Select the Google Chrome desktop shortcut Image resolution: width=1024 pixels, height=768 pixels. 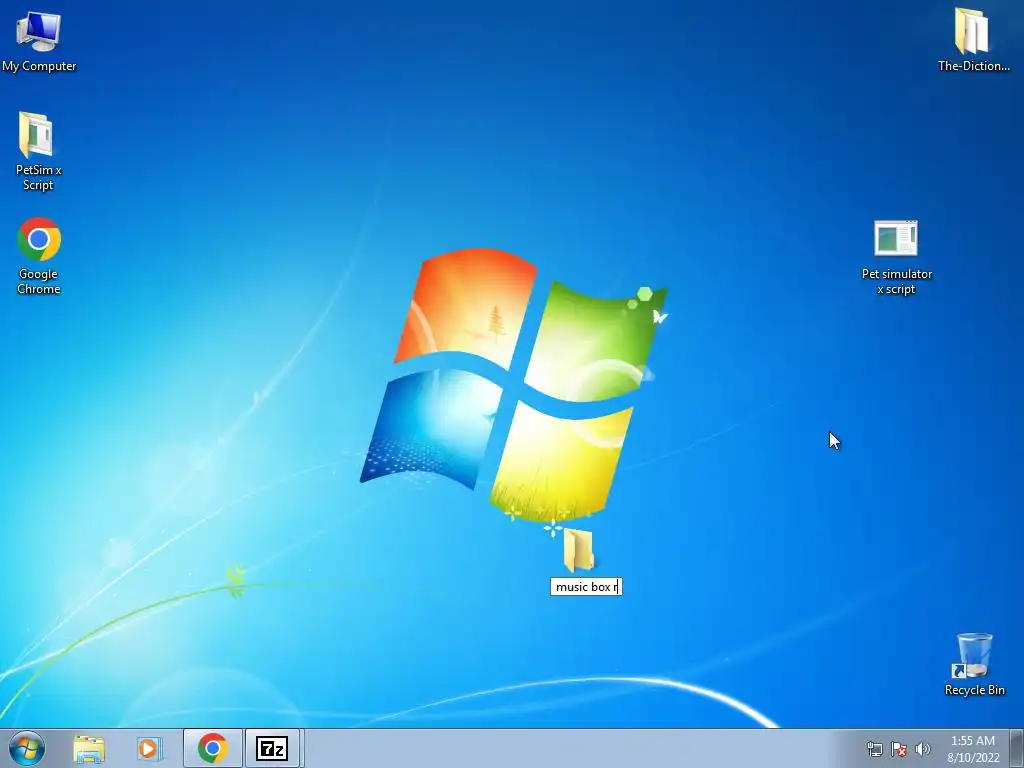pyautogui.click(x=39, y=239)
